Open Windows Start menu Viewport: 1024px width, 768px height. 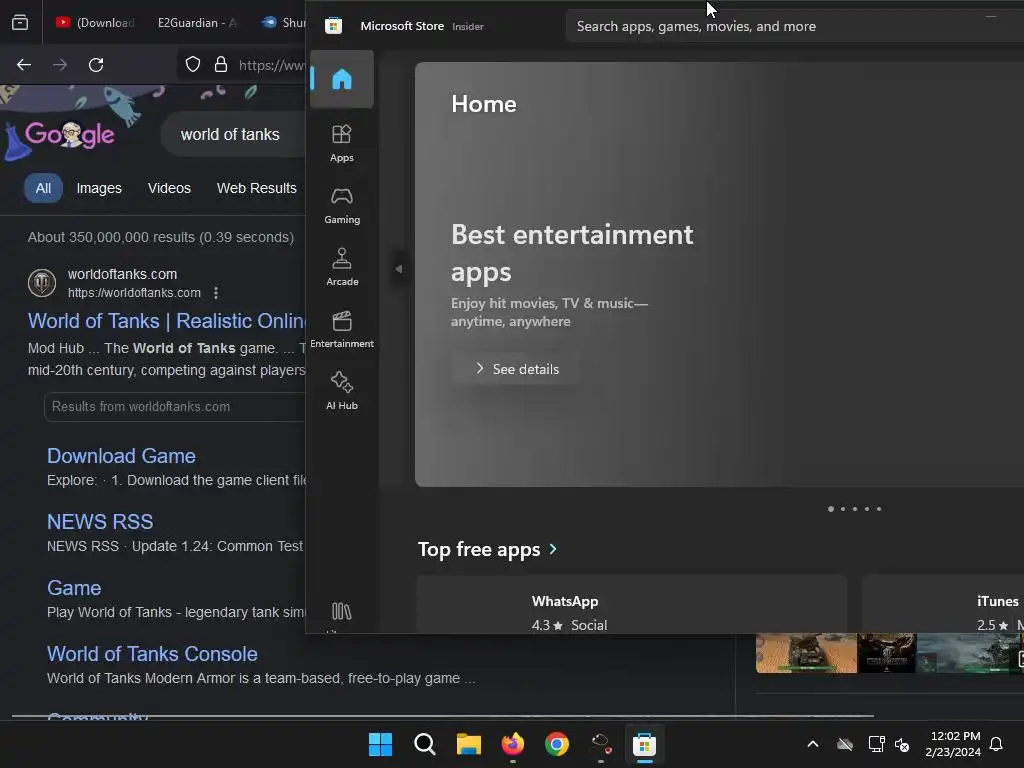(x=380, y=744)
